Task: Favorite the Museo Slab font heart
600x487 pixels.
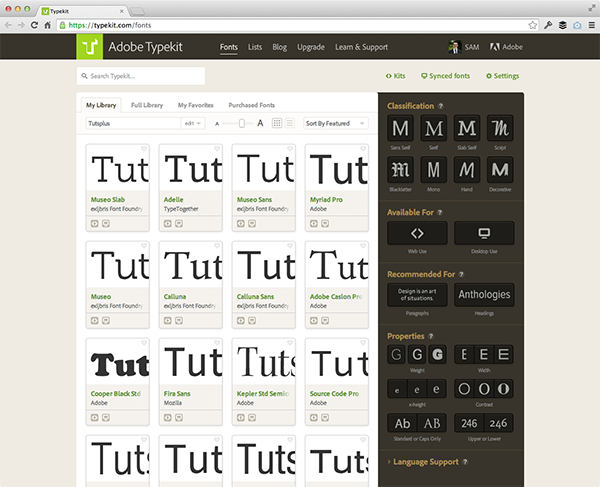Action: (144, 149)
